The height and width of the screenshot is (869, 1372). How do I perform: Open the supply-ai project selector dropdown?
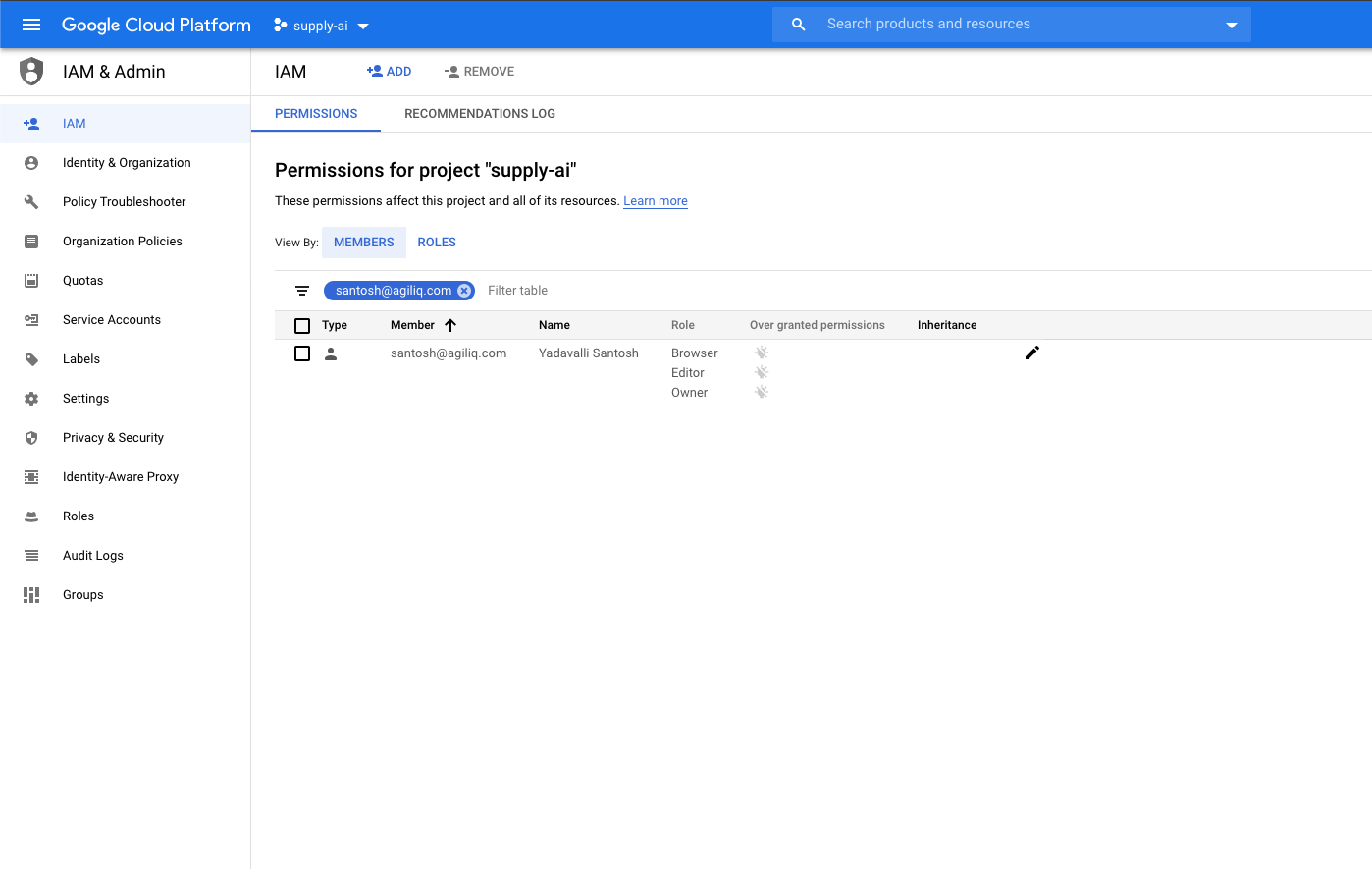click(321, 26)
